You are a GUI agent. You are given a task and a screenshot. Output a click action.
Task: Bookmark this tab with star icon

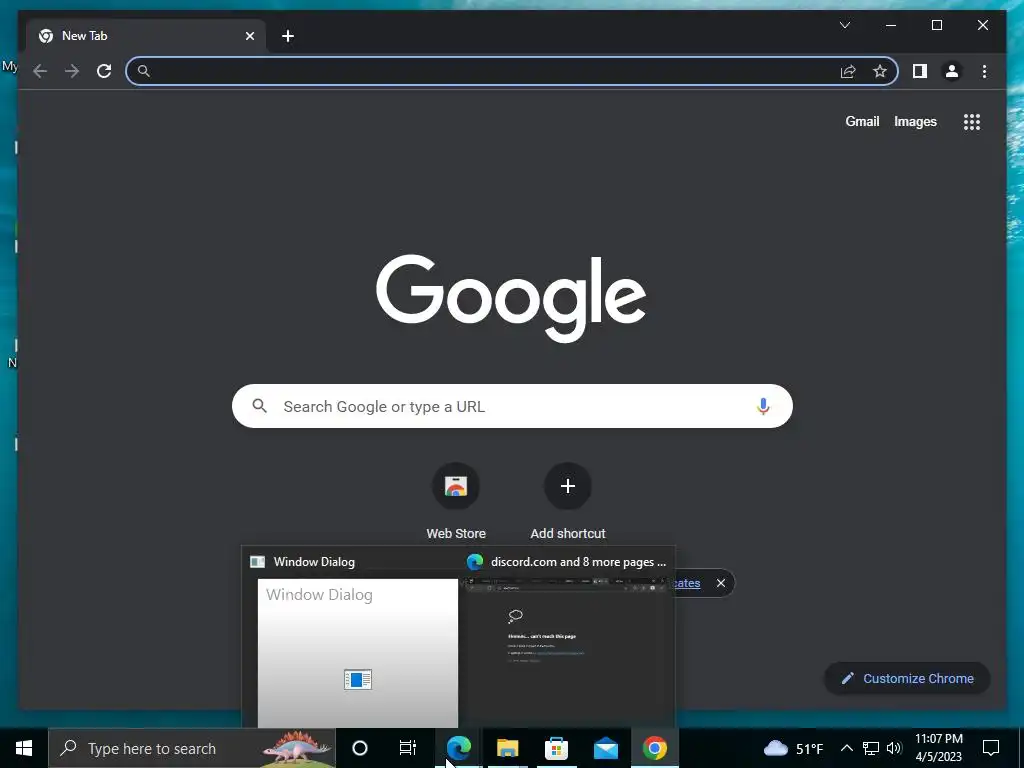coord(880,71)
